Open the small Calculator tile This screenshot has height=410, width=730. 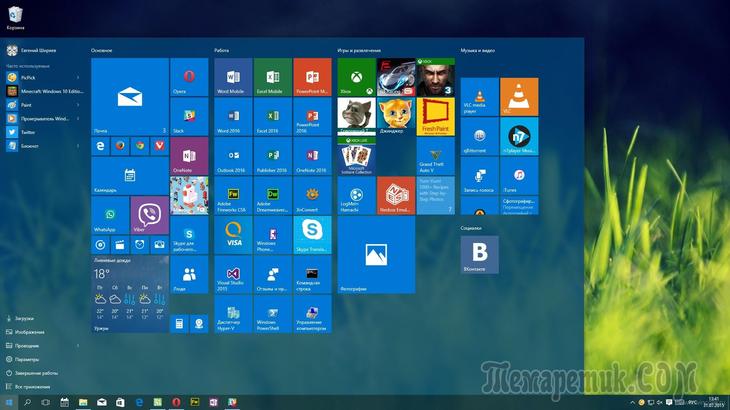(179, 324)
